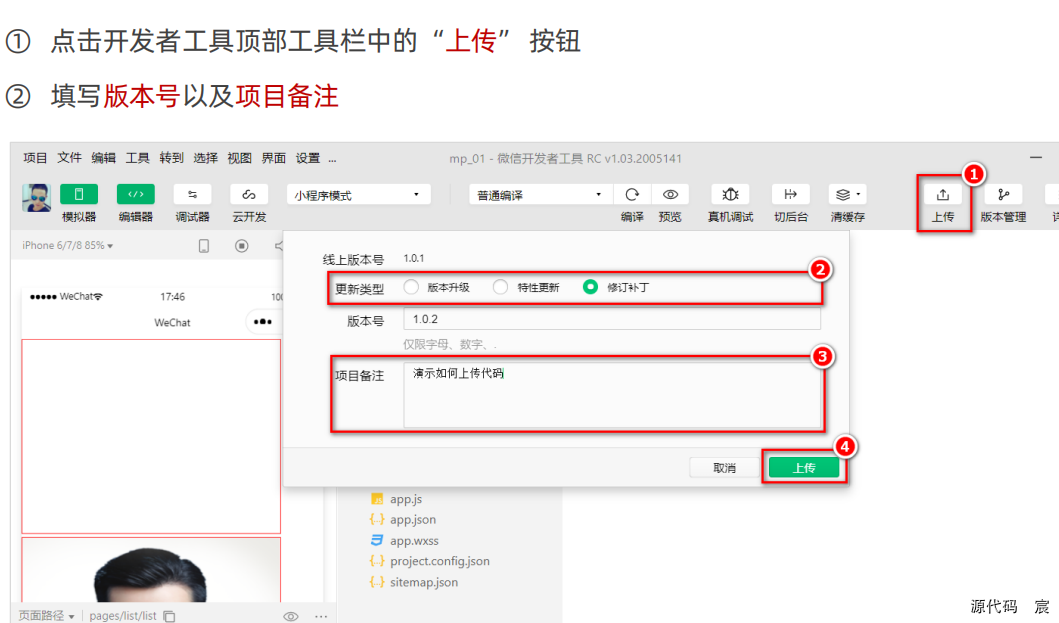Click the WeChat capsule three-dots button

(262, 322)
